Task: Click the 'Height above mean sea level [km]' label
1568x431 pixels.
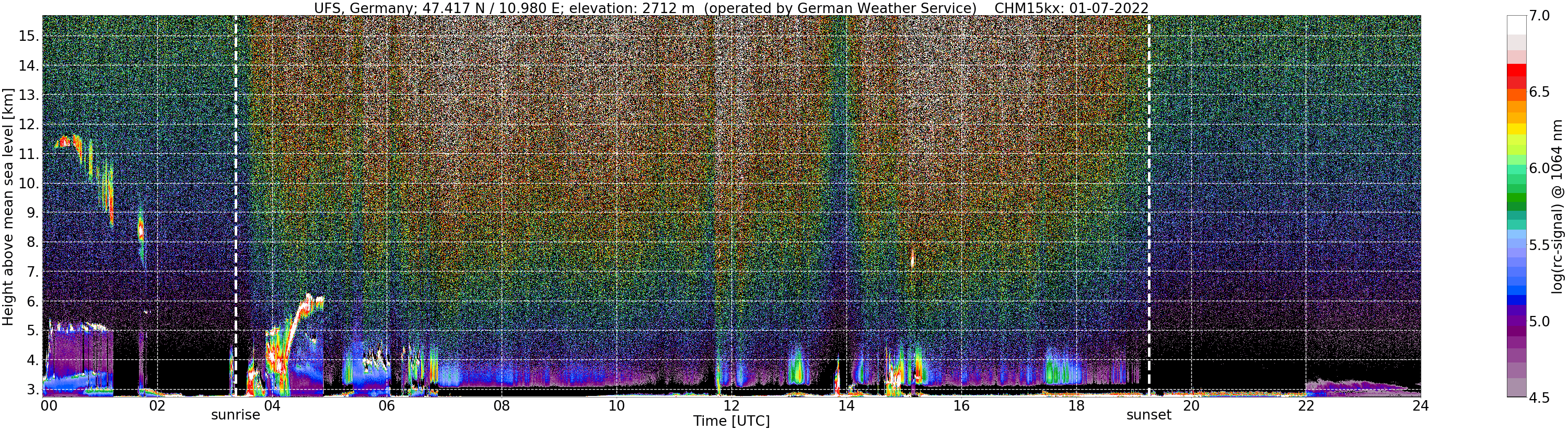Action: pos(8,207)
